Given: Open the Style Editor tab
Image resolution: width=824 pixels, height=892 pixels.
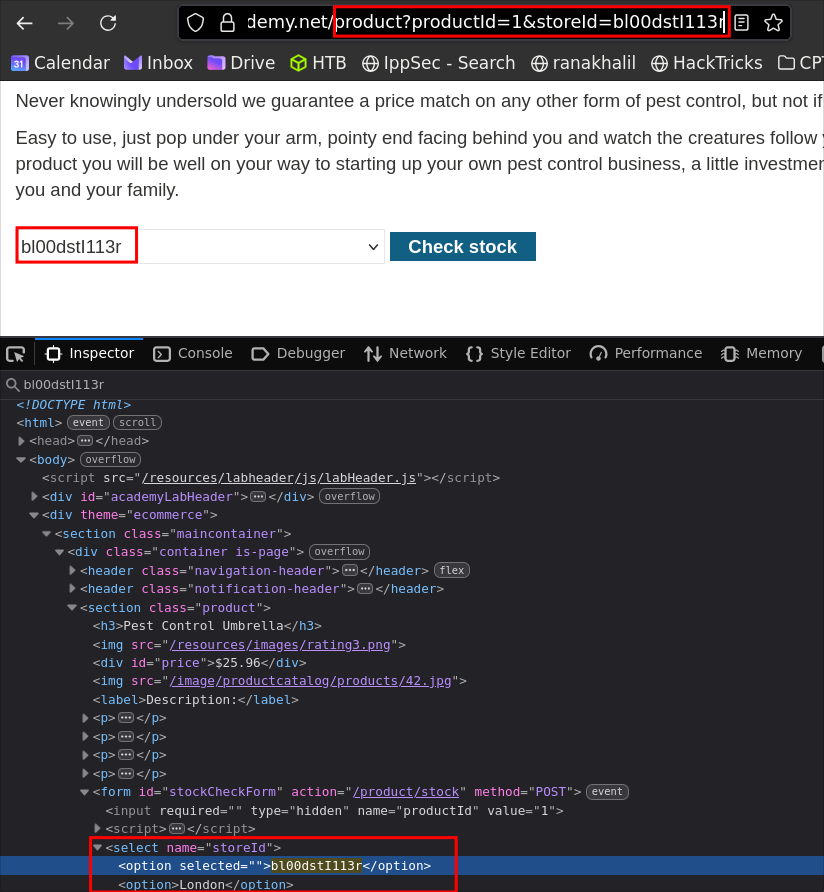Looking at the screenshot, I should point(518,353).
